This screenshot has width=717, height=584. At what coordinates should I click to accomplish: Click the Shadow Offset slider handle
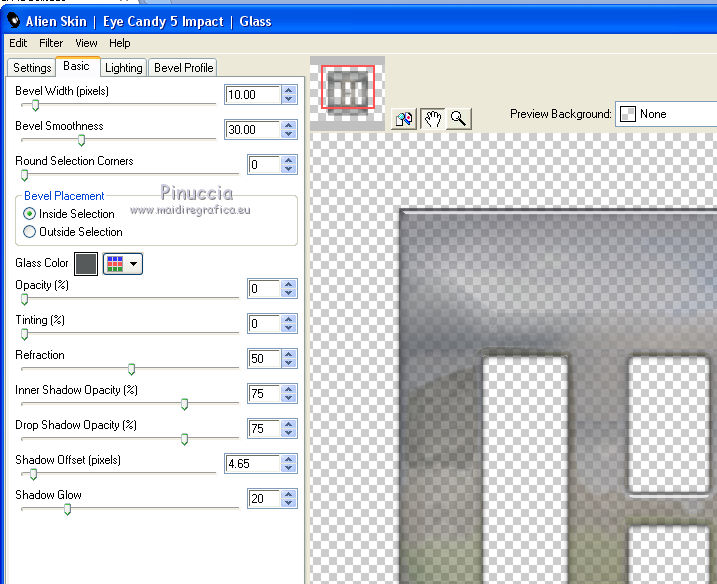point(33,475)
